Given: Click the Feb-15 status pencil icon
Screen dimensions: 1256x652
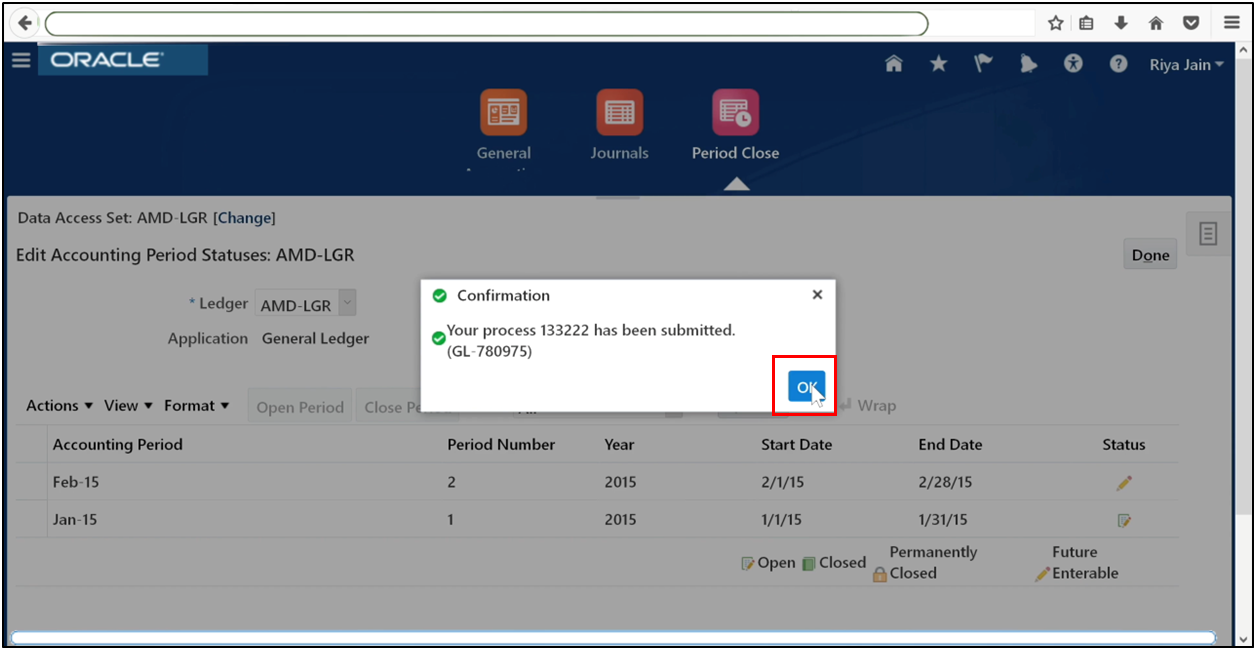Looking at the screenshot, I should pyautogui.click(x=1123, y=482).
